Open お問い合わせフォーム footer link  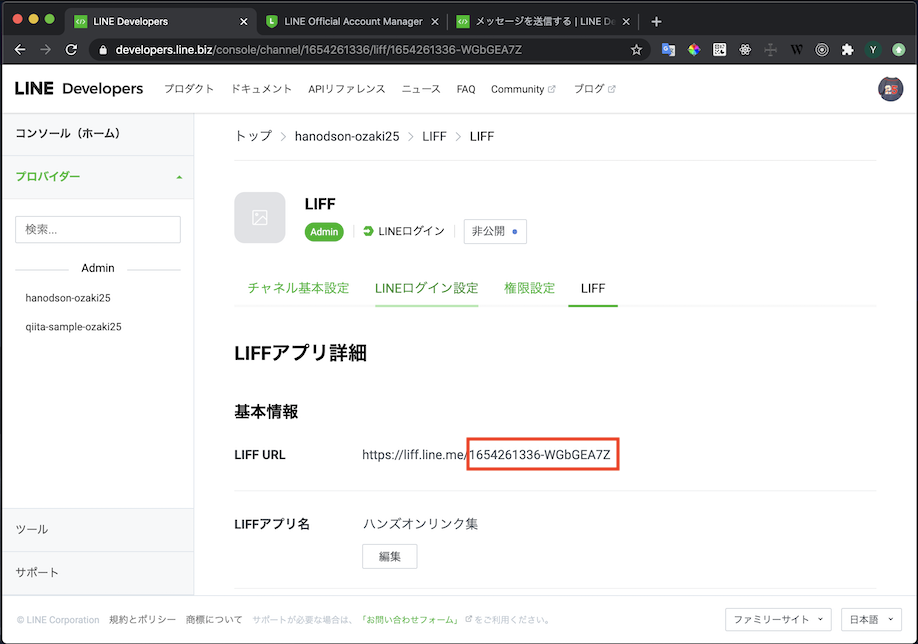pos(410,619)
